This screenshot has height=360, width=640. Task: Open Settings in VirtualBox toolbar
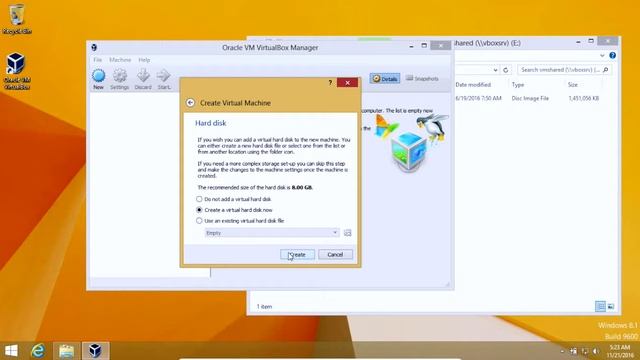tap(120, 79)
